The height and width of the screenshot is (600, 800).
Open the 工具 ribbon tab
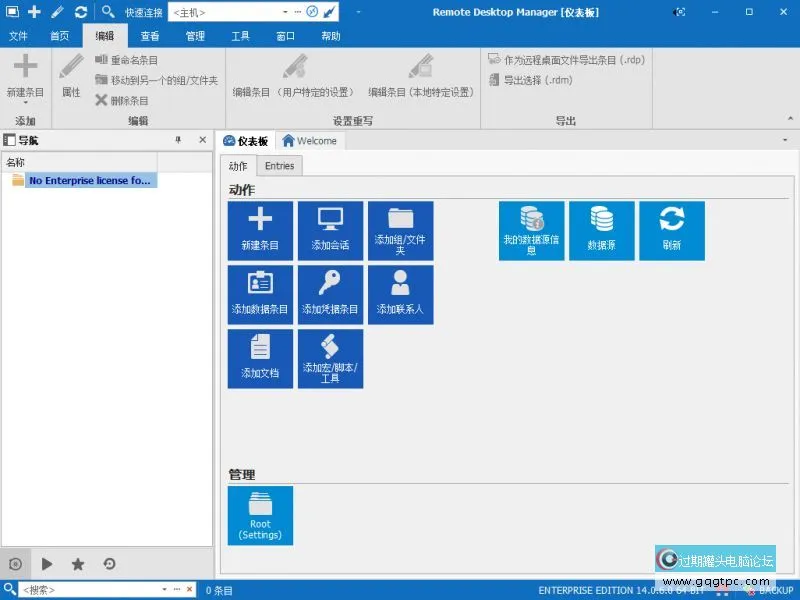tap(241, 36)
